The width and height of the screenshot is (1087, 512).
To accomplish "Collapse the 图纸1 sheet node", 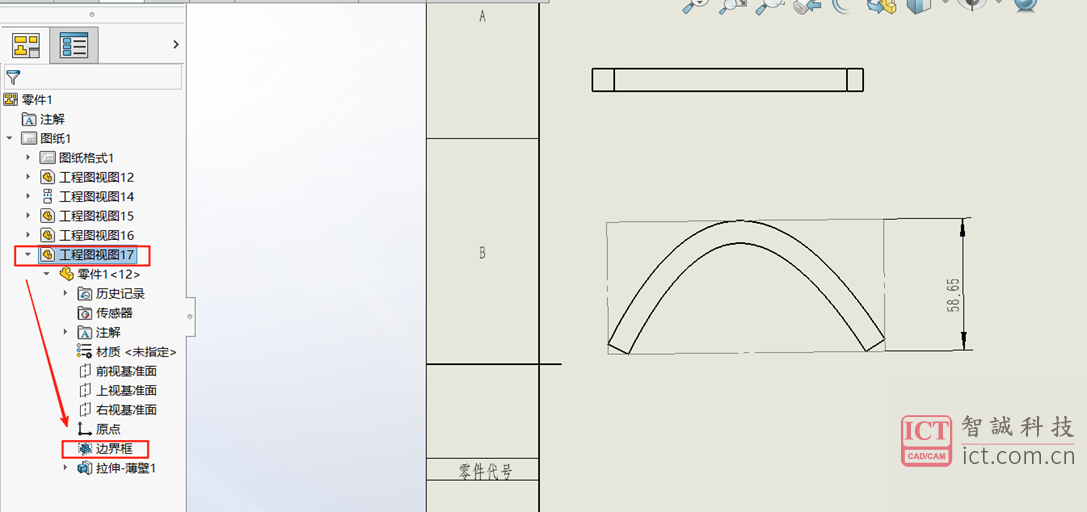I will tap(10, 138).
